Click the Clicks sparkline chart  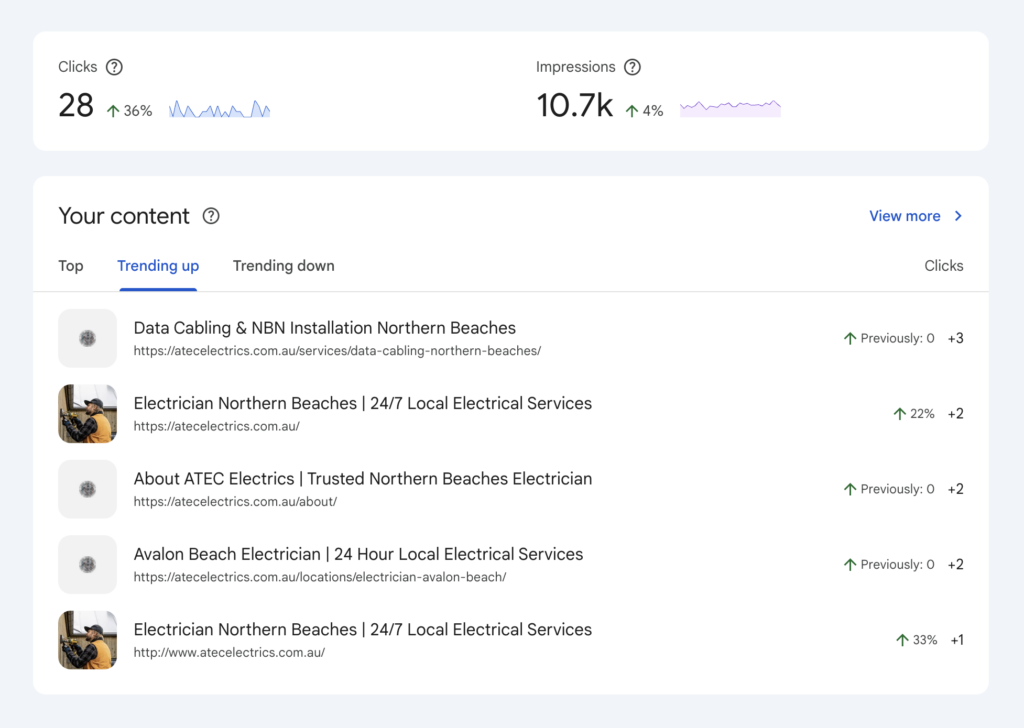click(219, 107)
